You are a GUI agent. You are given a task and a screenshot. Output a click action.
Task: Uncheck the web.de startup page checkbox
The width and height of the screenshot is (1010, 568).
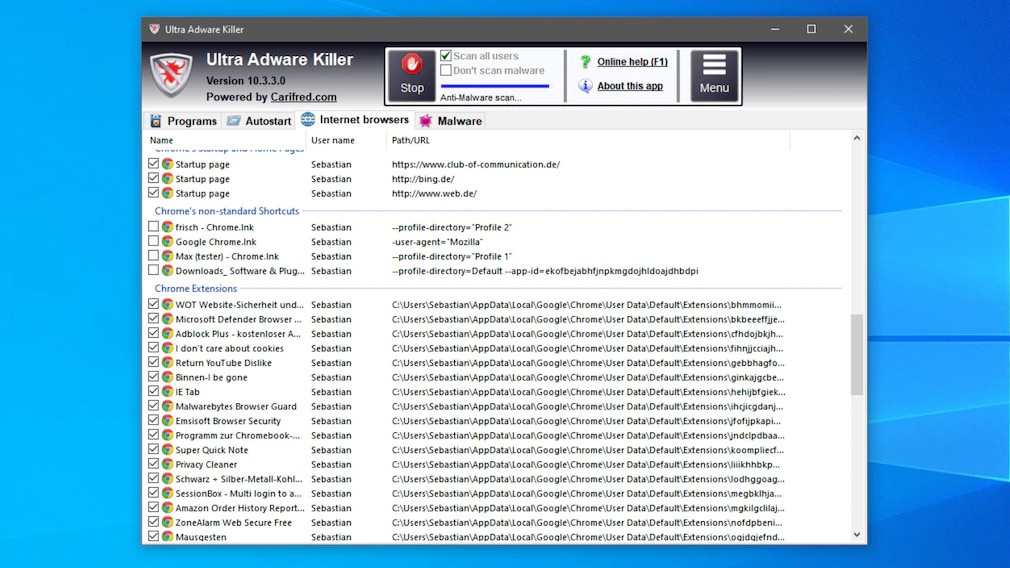click(x=153, y=193)
